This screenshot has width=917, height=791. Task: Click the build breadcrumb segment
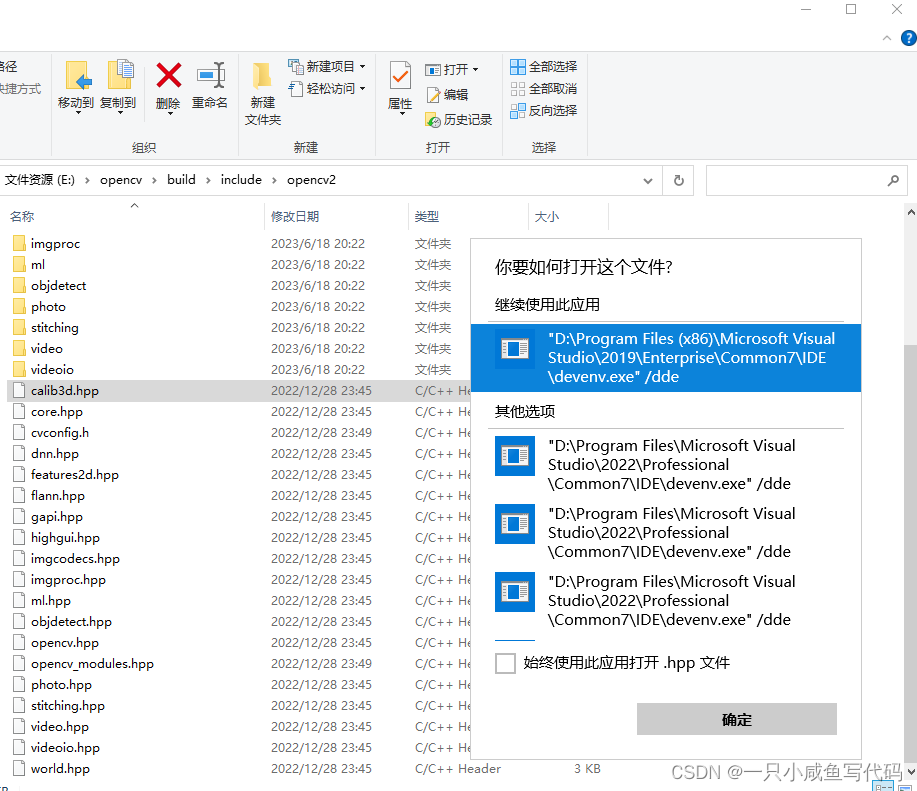(x=181, y=180)
